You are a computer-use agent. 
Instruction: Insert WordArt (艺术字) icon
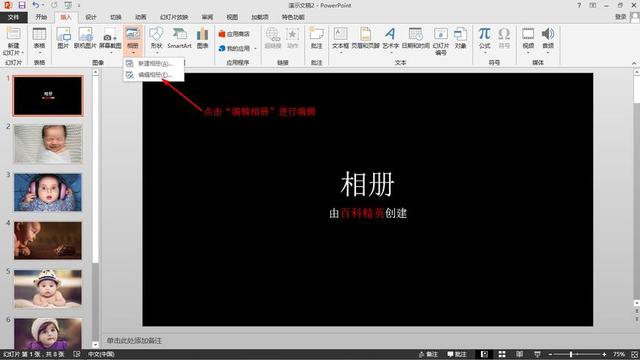pyautogui.click(x=390, y=40)
